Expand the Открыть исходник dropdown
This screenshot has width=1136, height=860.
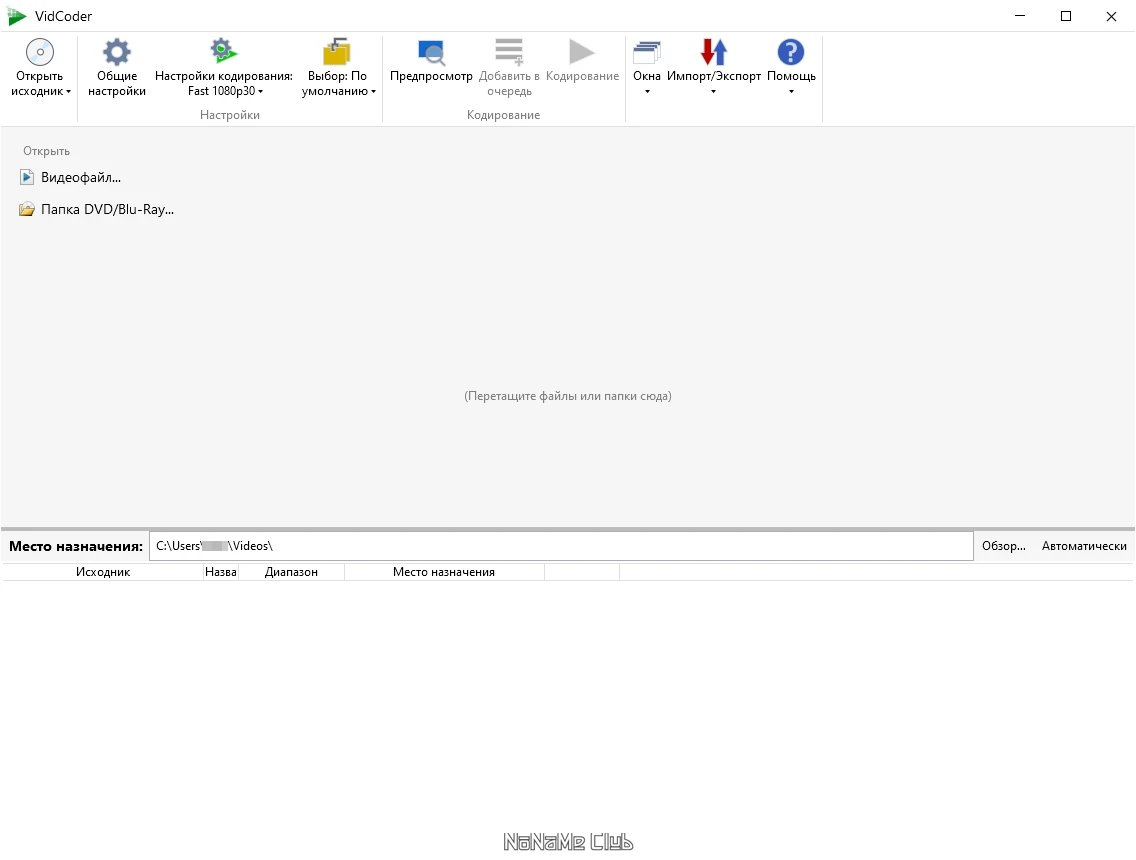click(x=68, y=92)
